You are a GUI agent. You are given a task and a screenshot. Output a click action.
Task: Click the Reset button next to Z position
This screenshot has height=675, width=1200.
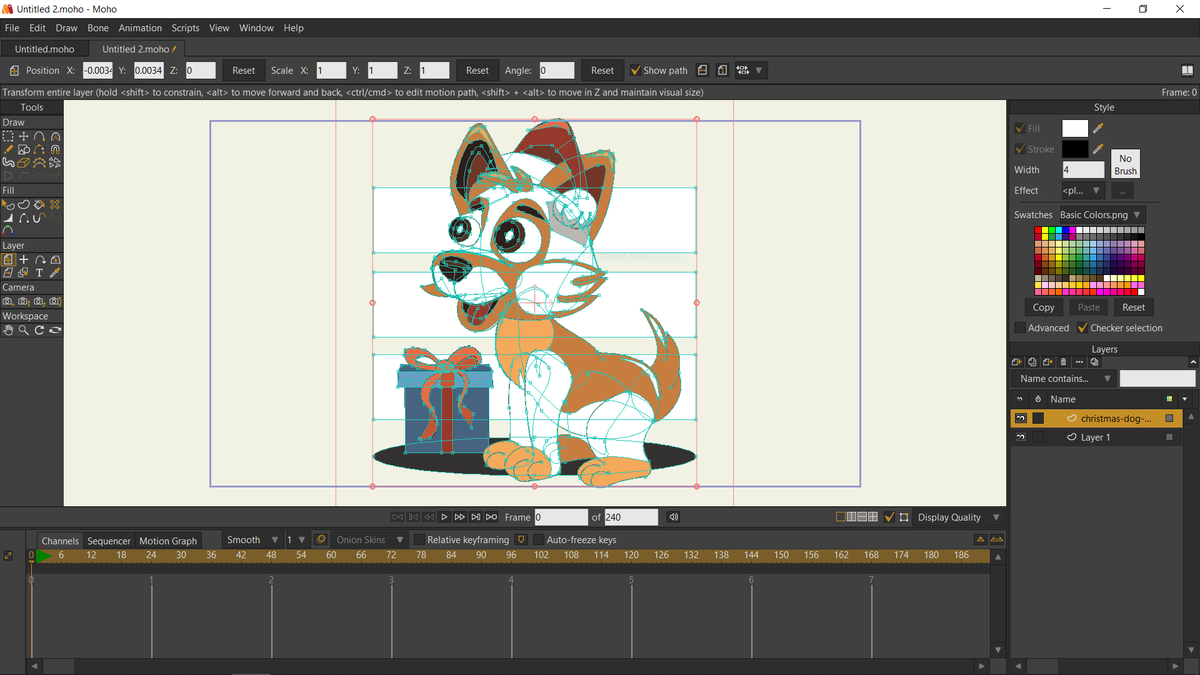tap(244, 71)
